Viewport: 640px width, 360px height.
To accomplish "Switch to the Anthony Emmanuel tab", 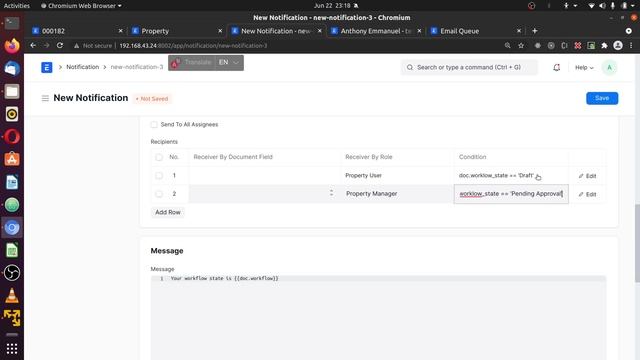I will 376,31.
